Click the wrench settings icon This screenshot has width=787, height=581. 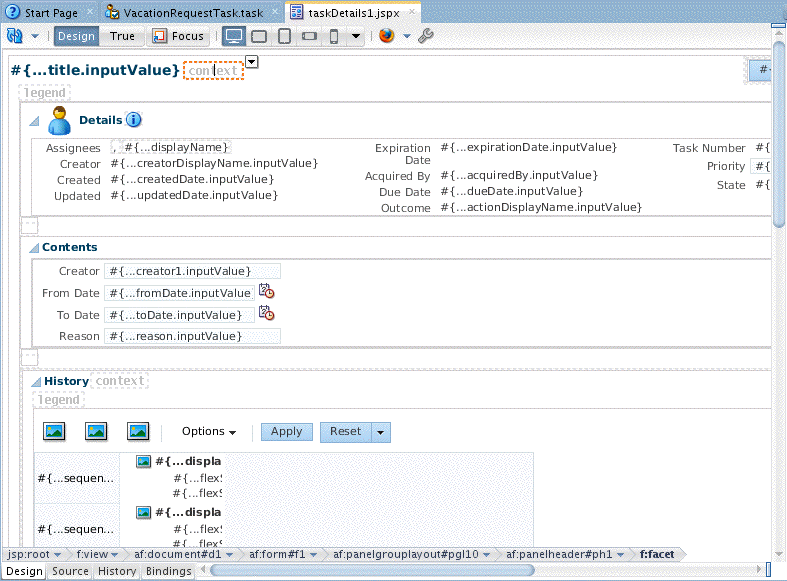point(426,36)
